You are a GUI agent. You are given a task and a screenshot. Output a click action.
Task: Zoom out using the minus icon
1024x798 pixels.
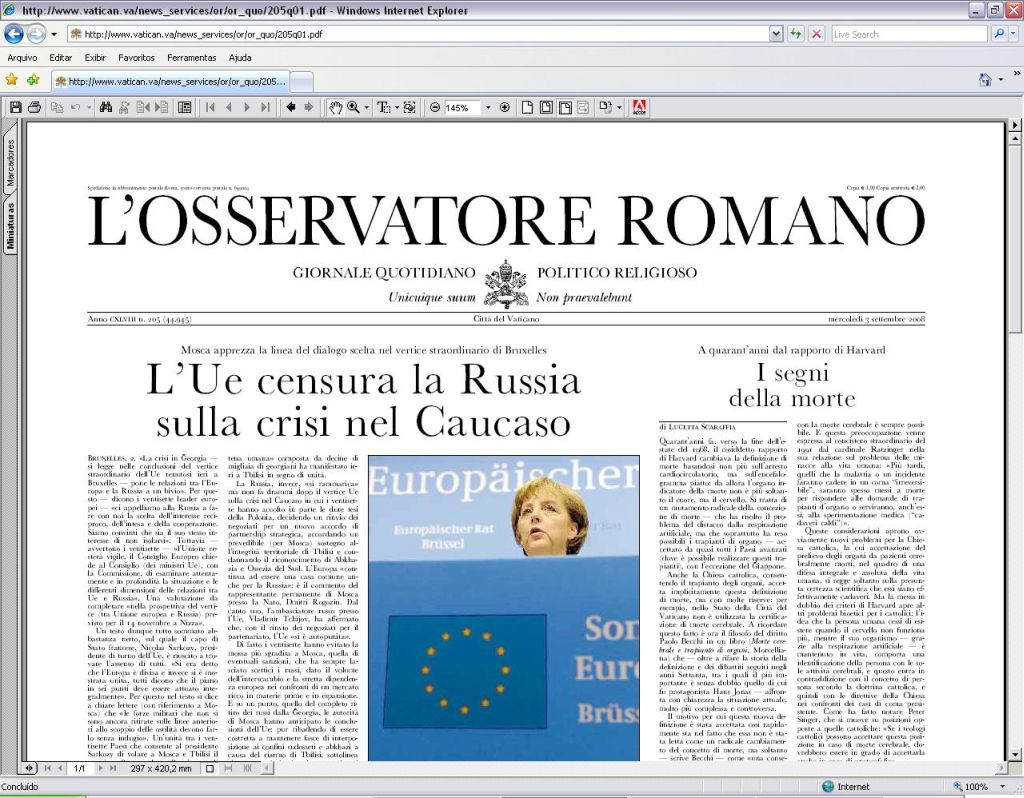tap(435, 107)
